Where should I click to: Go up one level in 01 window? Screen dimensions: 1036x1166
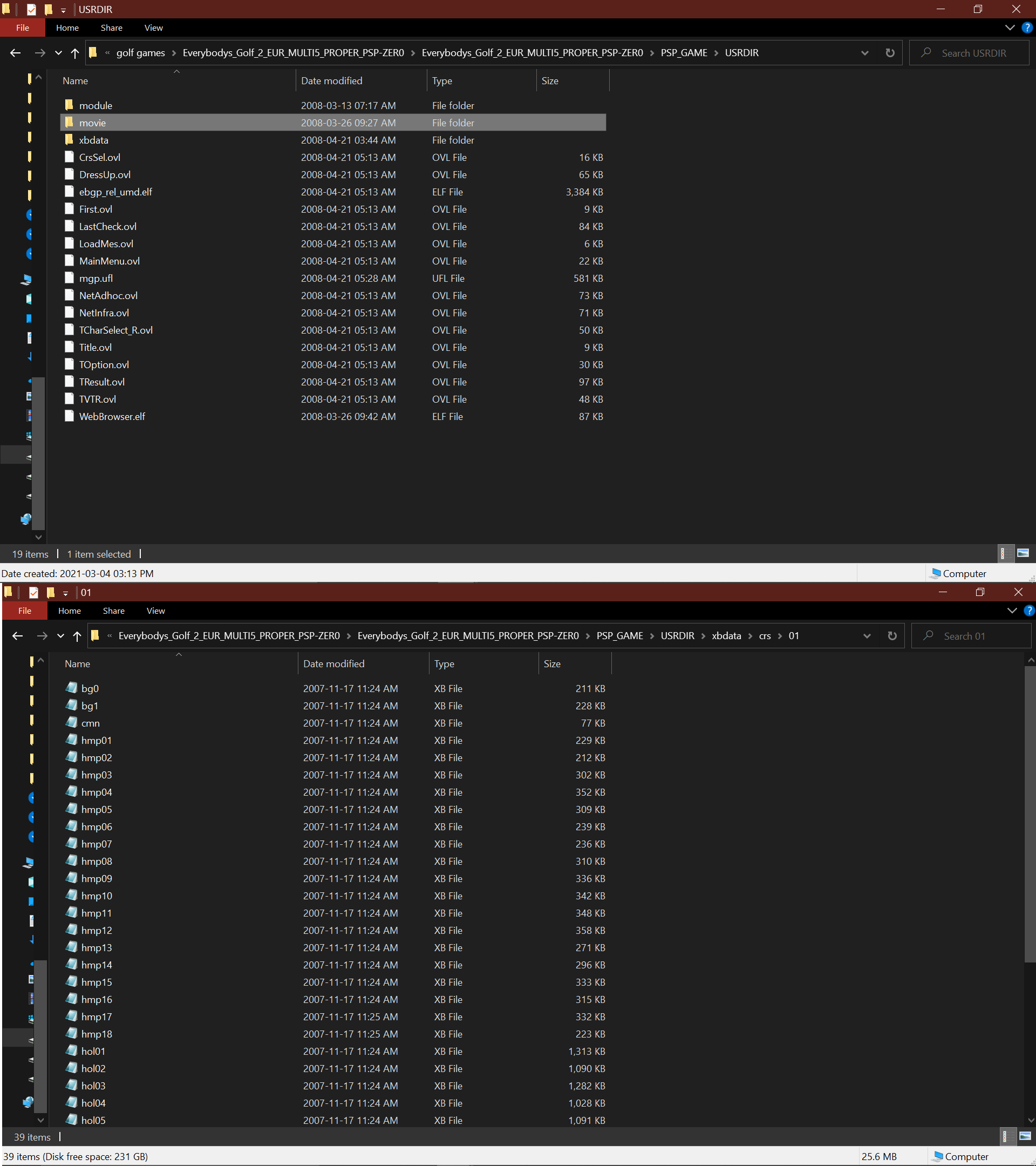click(77, 636)
